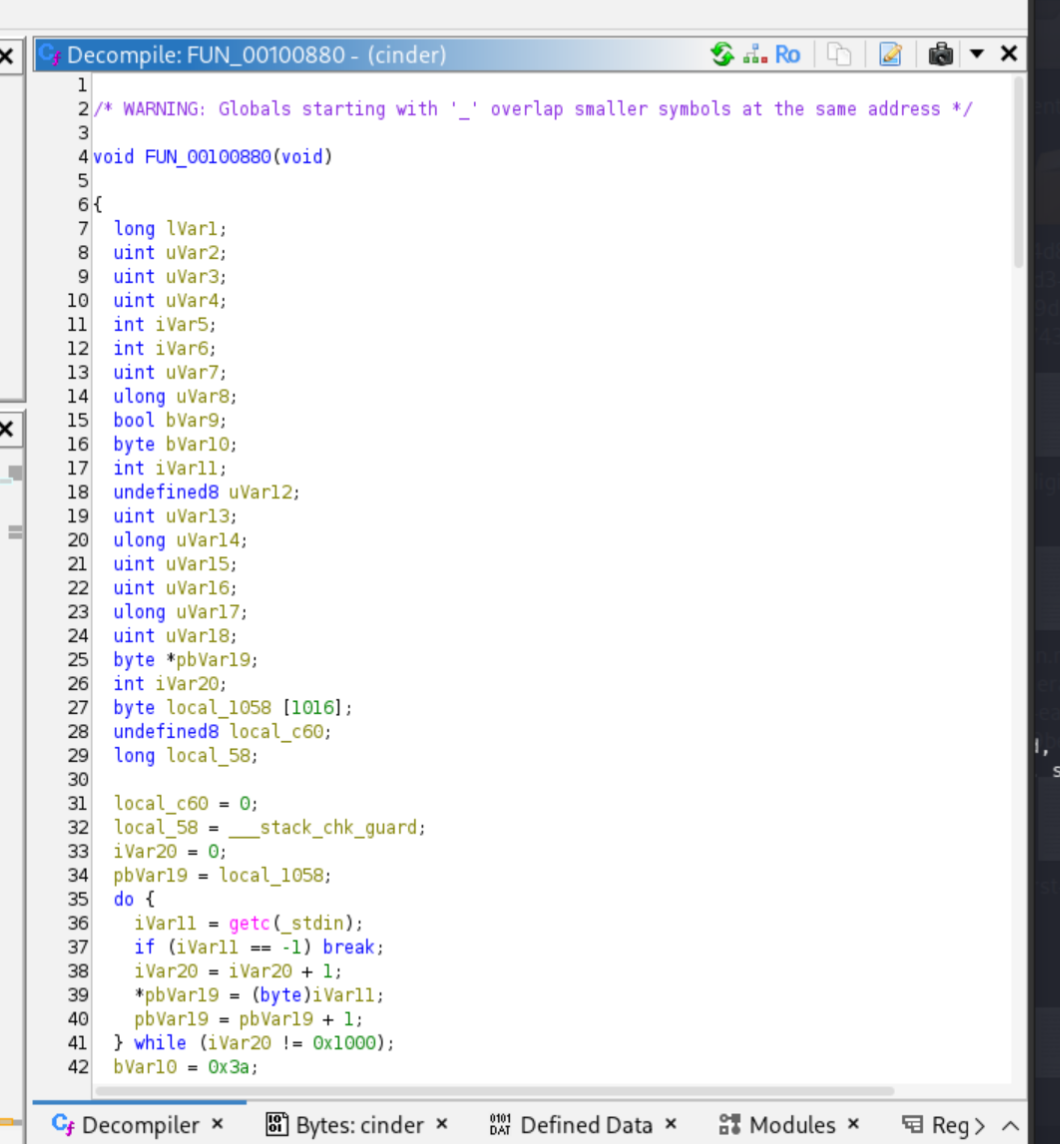Click 'ulong uVar8;' declaration
The image size is (1060, 1144).
(x=175, y=396)
